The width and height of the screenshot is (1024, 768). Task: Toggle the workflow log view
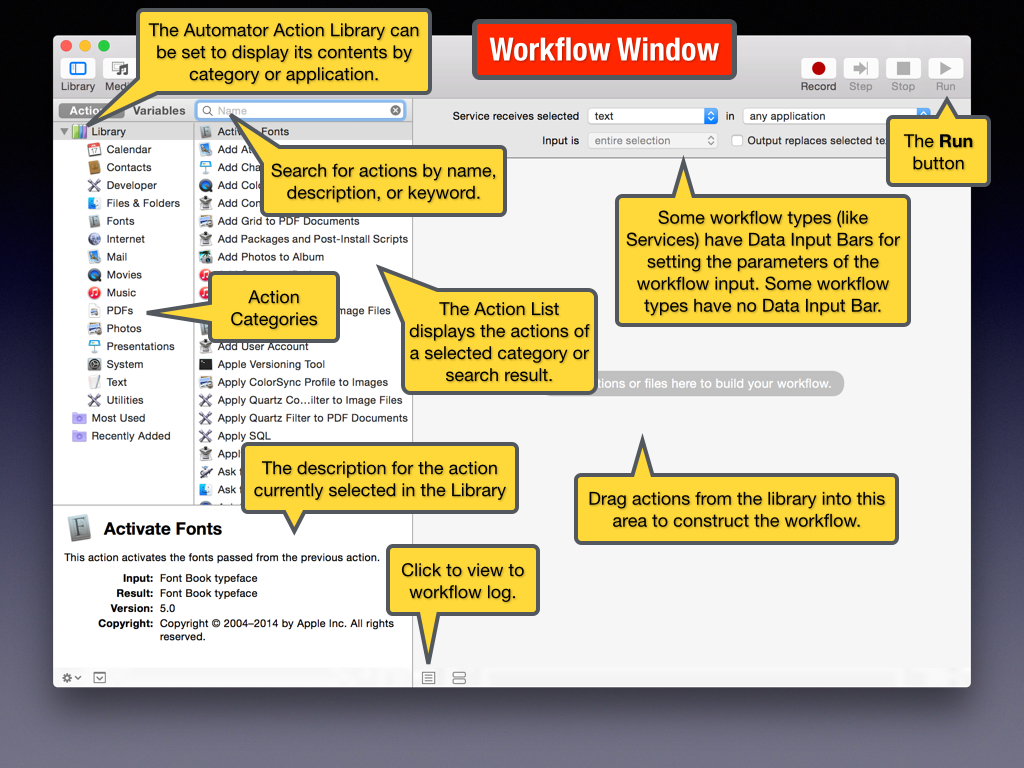click(x=428, y=678)
